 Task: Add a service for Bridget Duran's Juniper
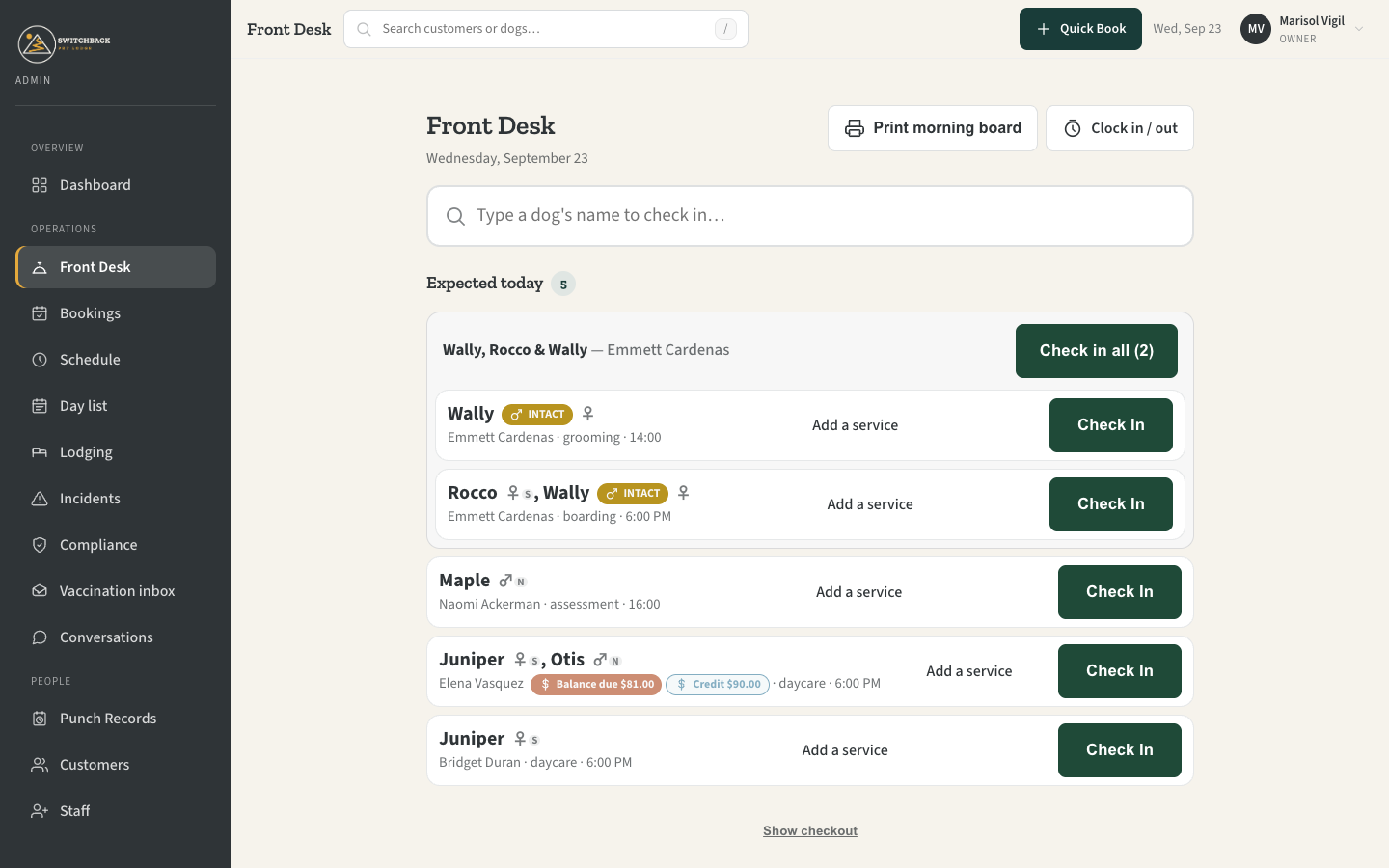click(x=845, y=750)
